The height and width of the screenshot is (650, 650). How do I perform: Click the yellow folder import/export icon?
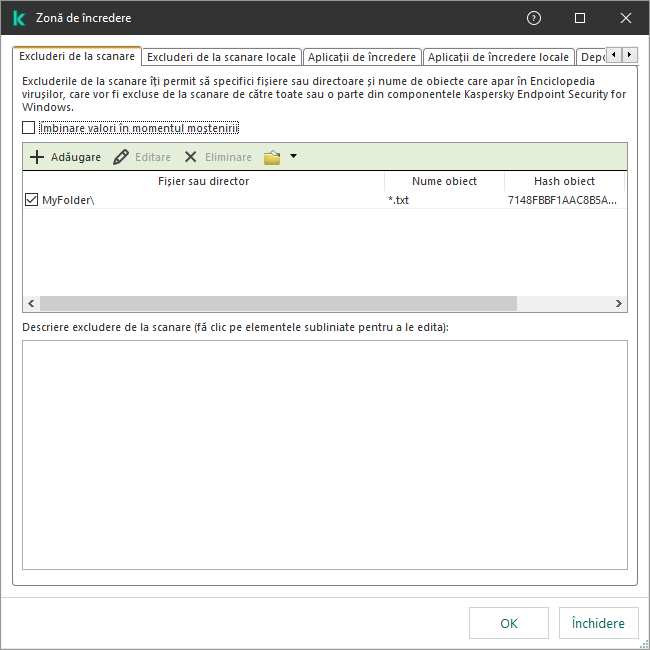[x=272, y=157]
